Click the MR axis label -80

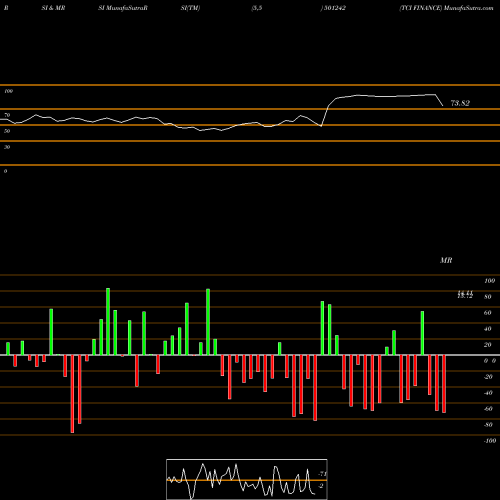click(x=488, y=425)
